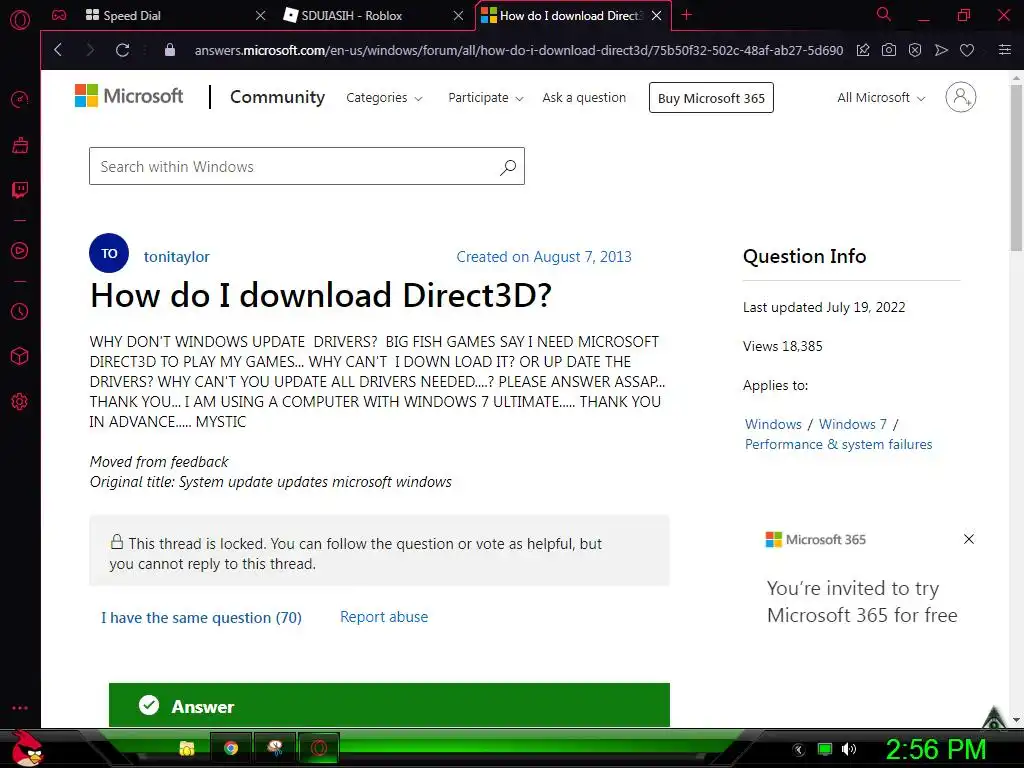Close the Speed Dial tab

pos(261,16)
